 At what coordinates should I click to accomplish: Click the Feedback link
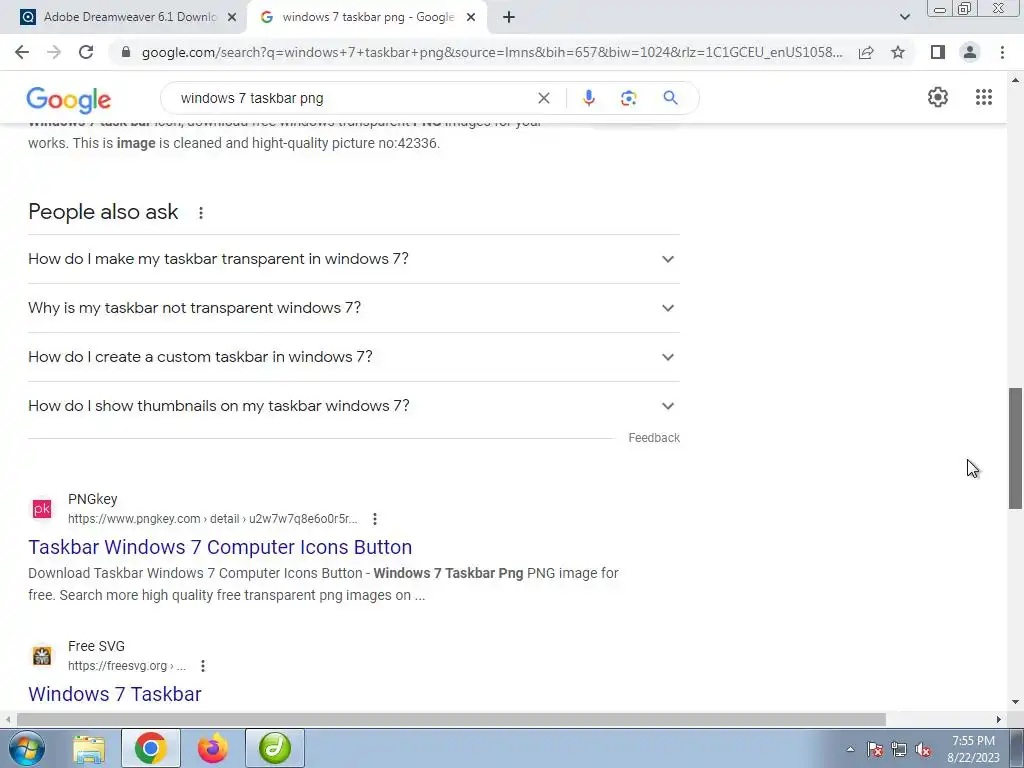pos(654,438)
